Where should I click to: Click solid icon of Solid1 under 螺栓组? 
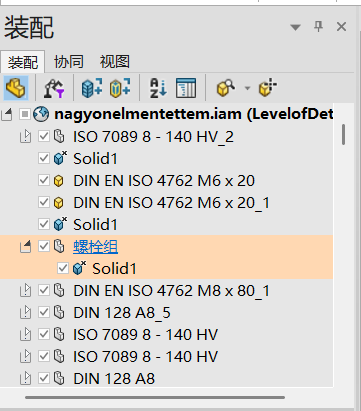tap(79, 268)
